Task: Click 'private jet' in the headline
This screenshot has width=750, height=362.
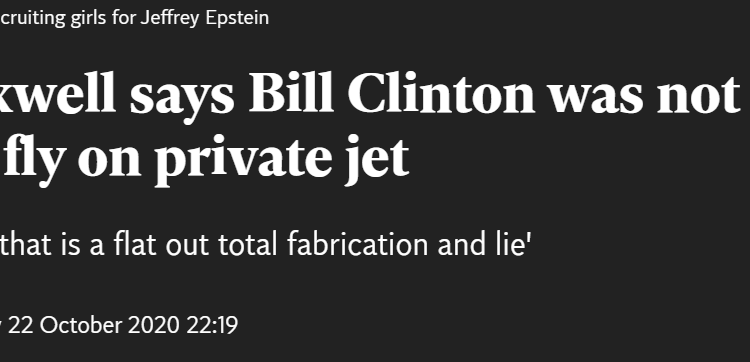Action: coord(282,159)
